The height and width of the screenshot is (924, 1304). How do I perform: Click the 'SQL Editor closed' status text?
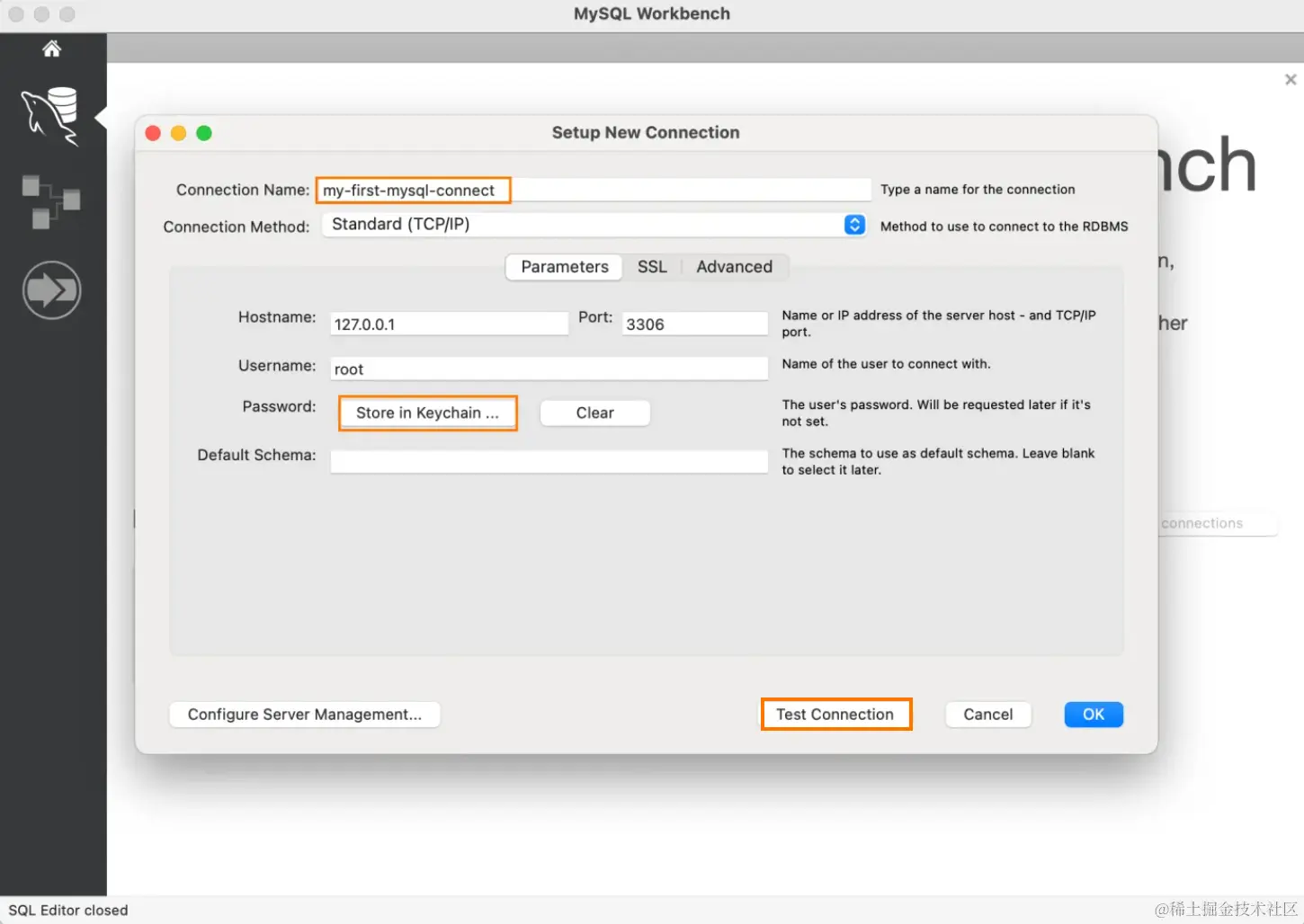(68, 911)
